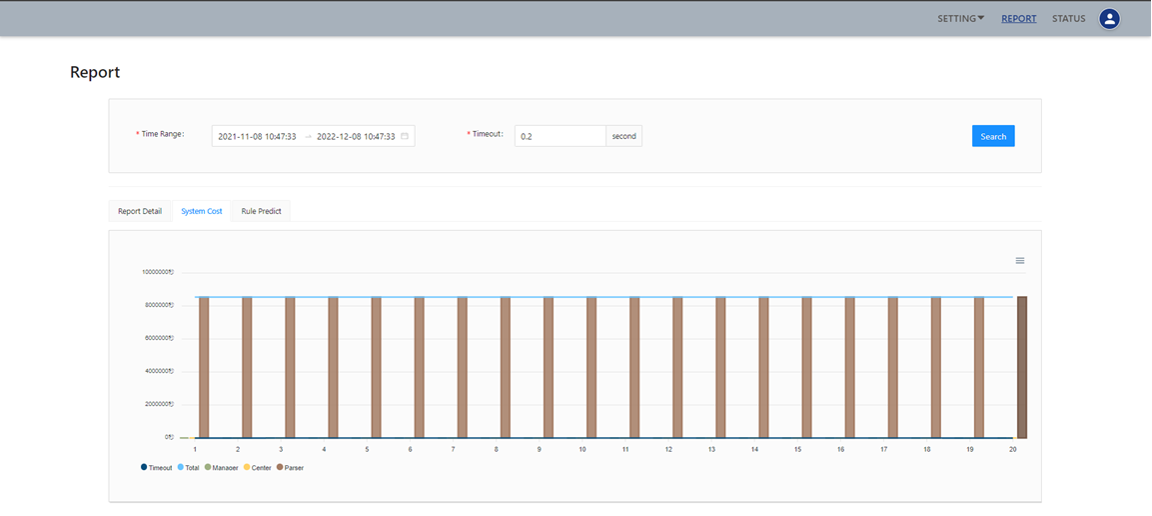The image size is (1152, 516).
Task: Edit the Time Range end date
Action: click(x=356, y=136)
